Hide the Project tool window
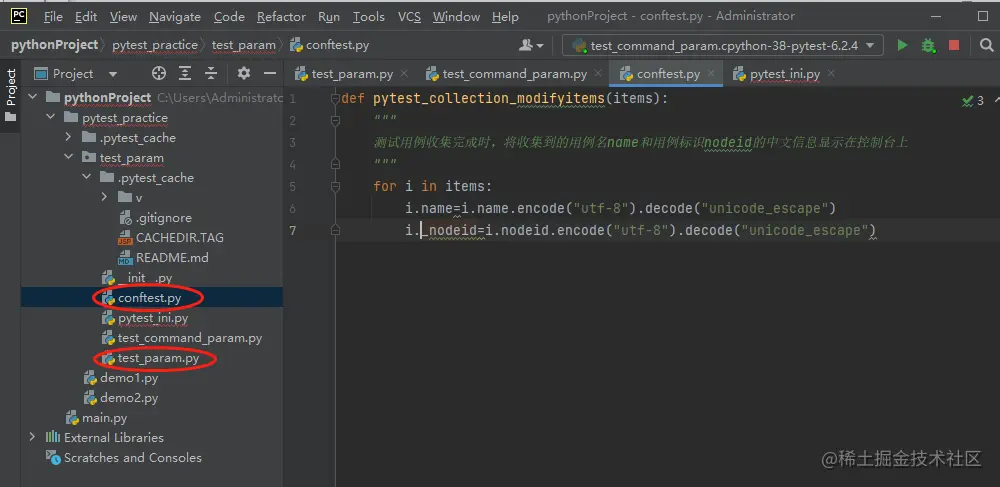 point(270,74)
